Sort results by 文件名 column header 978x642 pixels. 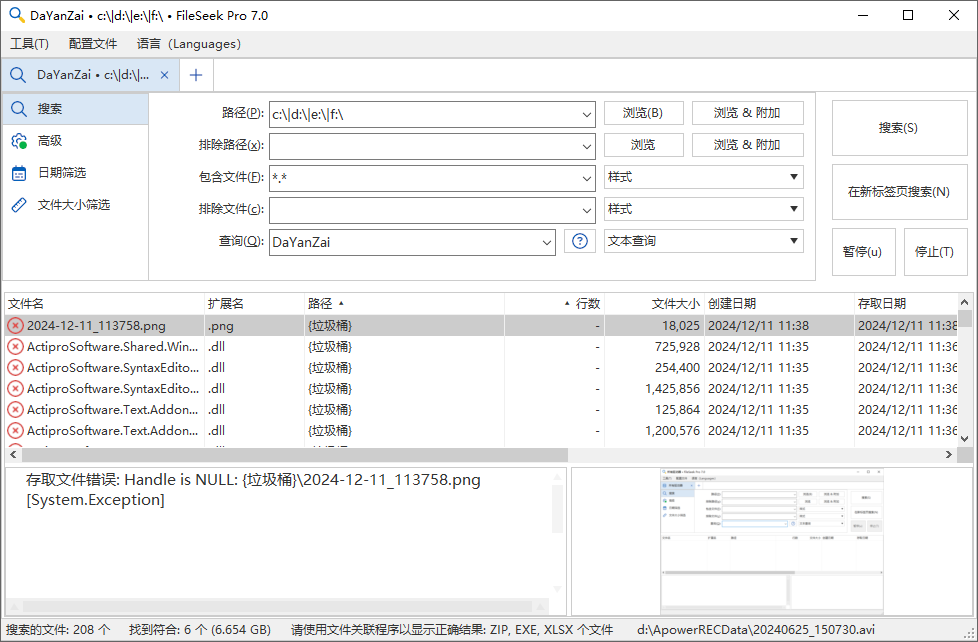coord(104,304)
